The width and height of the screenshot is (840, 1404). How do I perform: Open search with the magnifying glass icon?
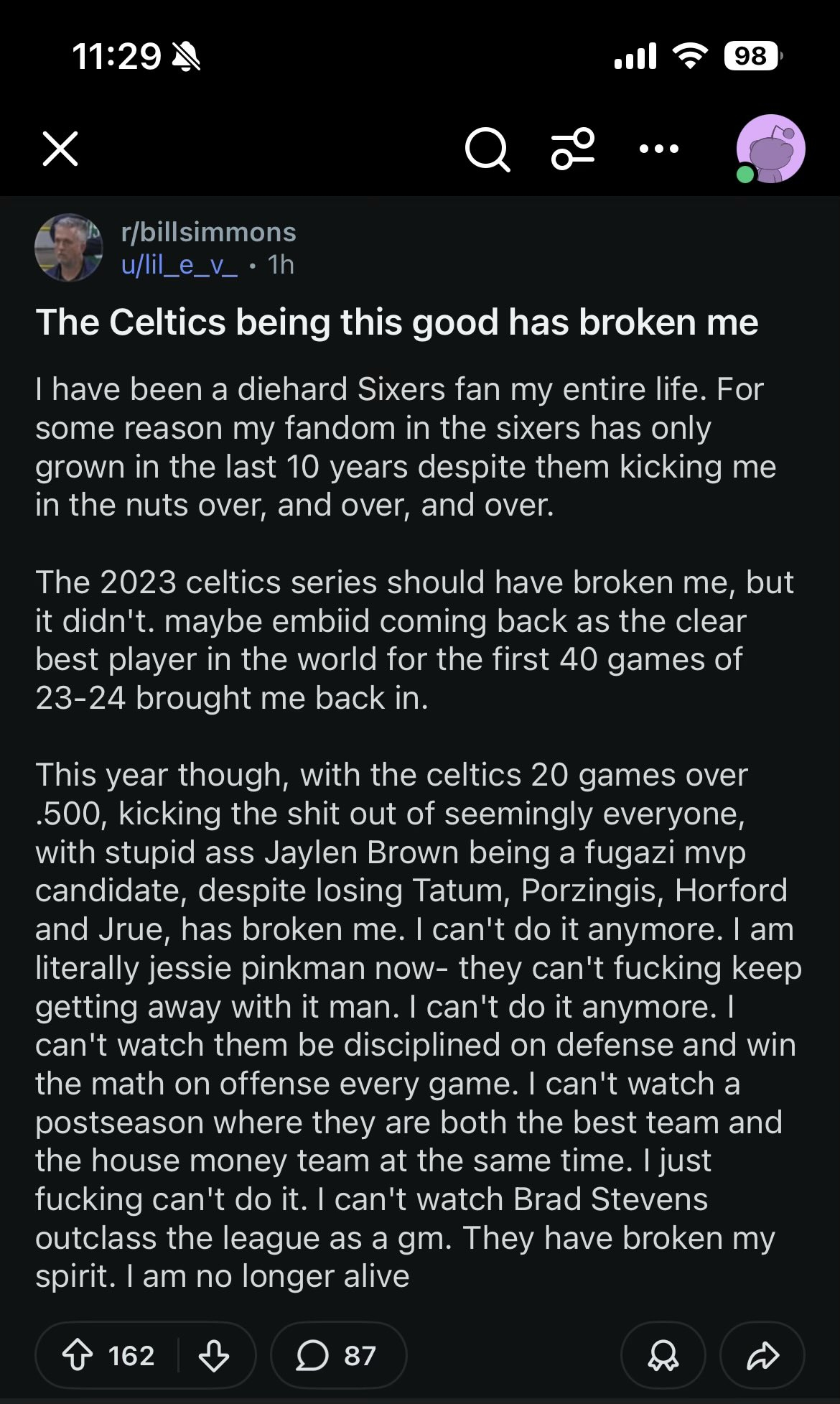pos(487,150)
